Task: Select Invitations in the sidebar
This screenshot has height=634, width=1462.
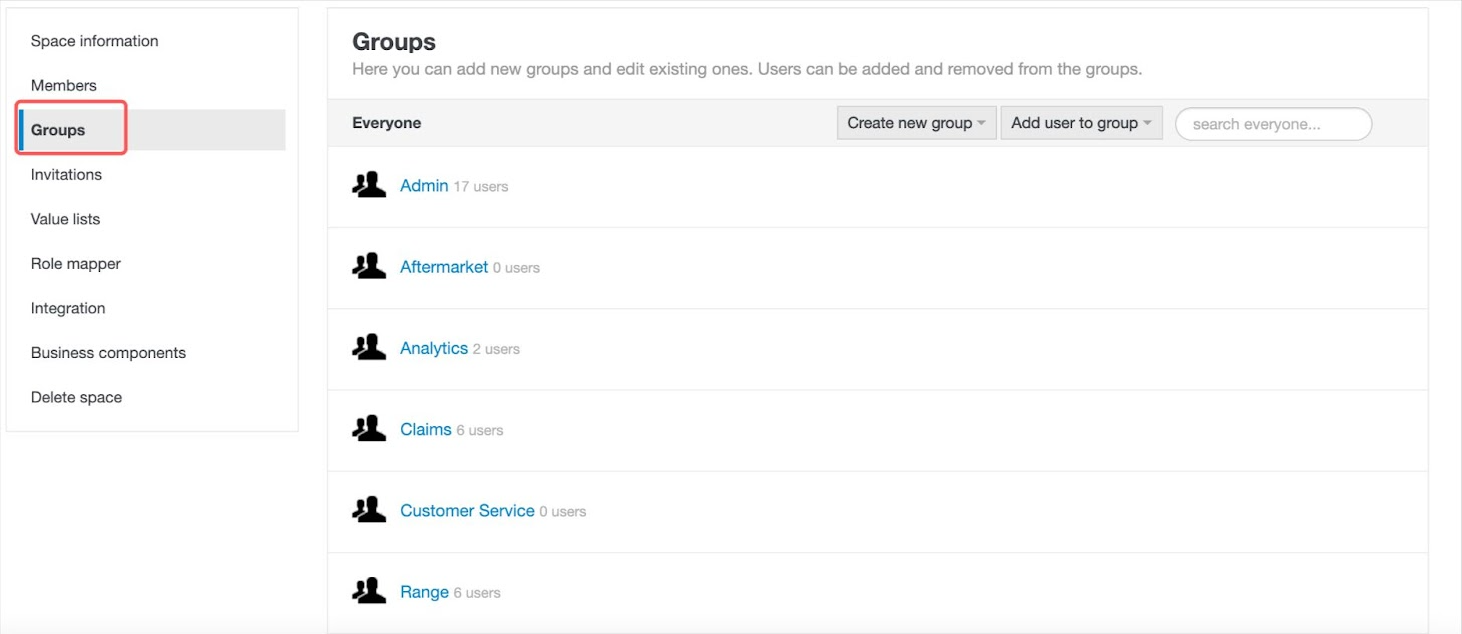Action: tap(67, 174)
